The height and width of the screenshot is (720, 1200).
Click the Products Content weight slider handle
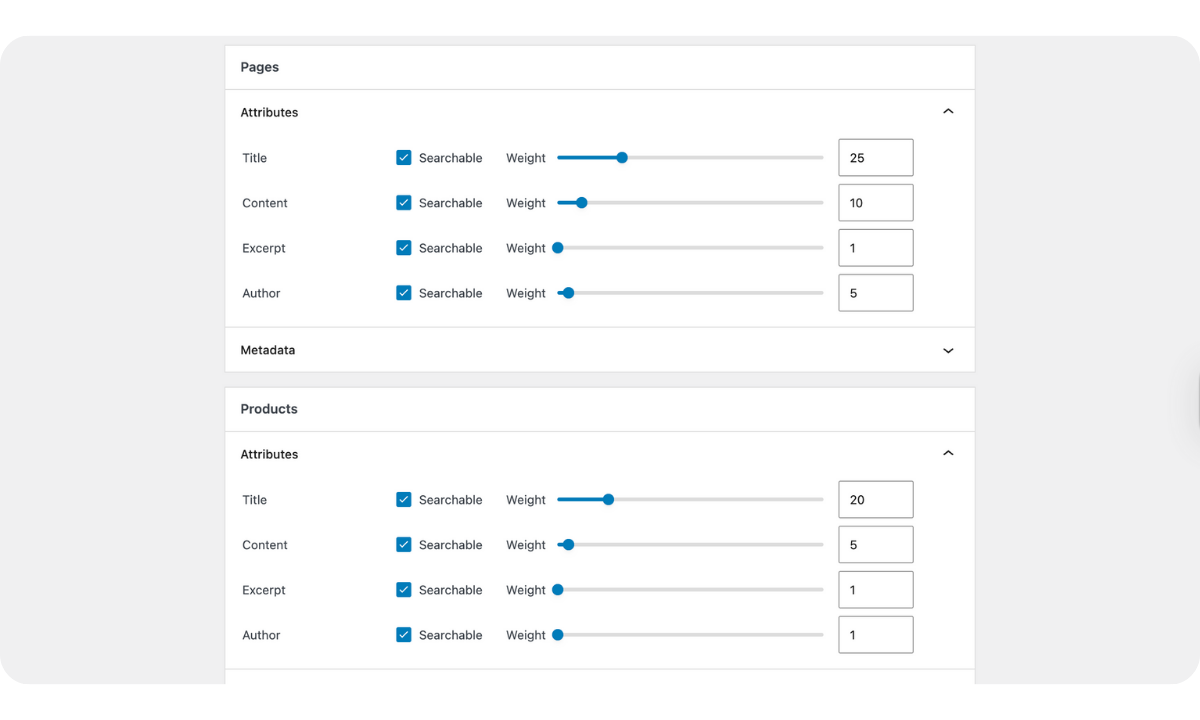click(x=568, y=545)
